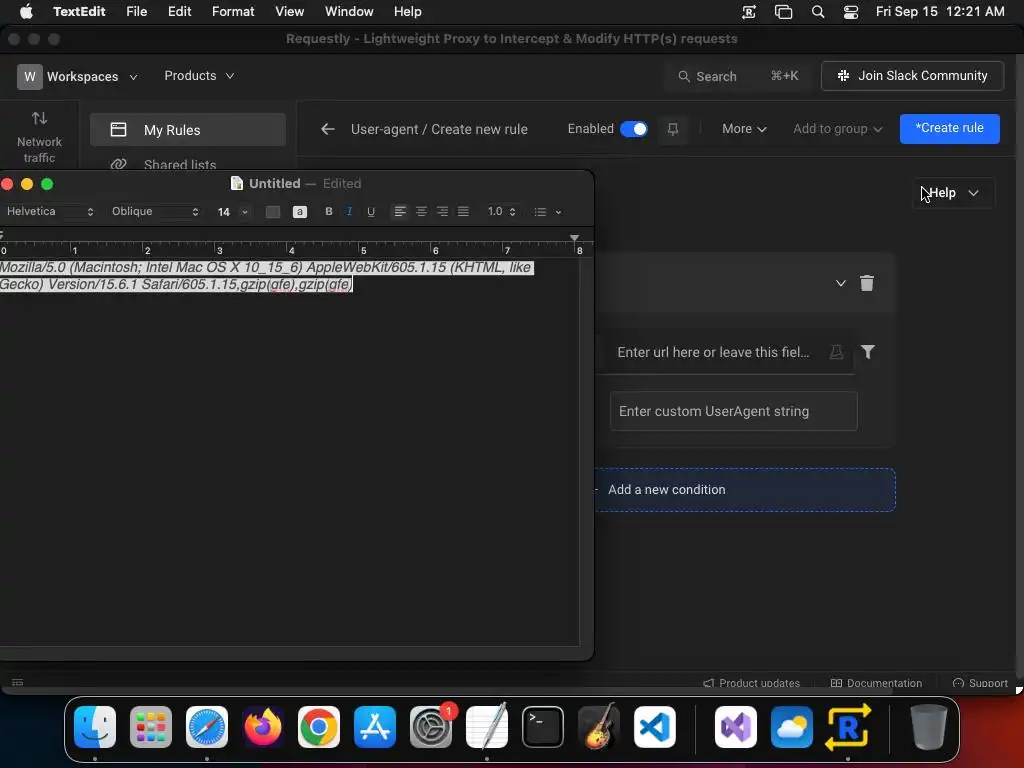Open Spotlight search in menu bar

[818, 12]
